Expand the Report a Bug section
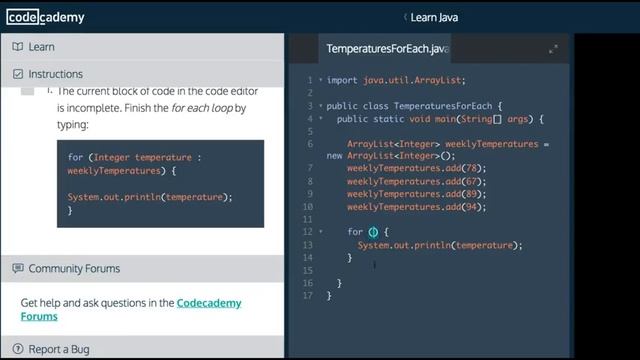 [142, 348]
